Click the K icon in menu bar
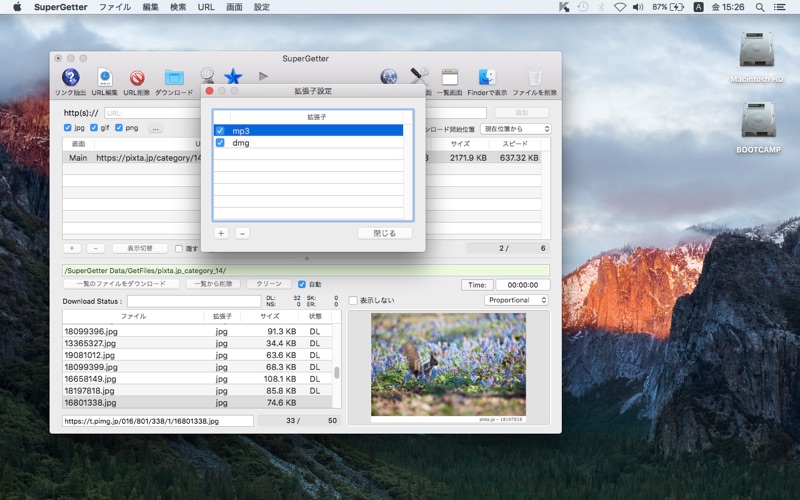This screenshot has height=500, width=800. (x=564, y=7)
